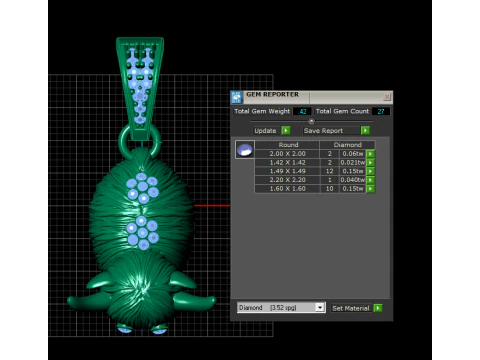480x360 pixels.
Task: Click green arrow for 1.60 X 1.60 row
Action: pos(370,189)
